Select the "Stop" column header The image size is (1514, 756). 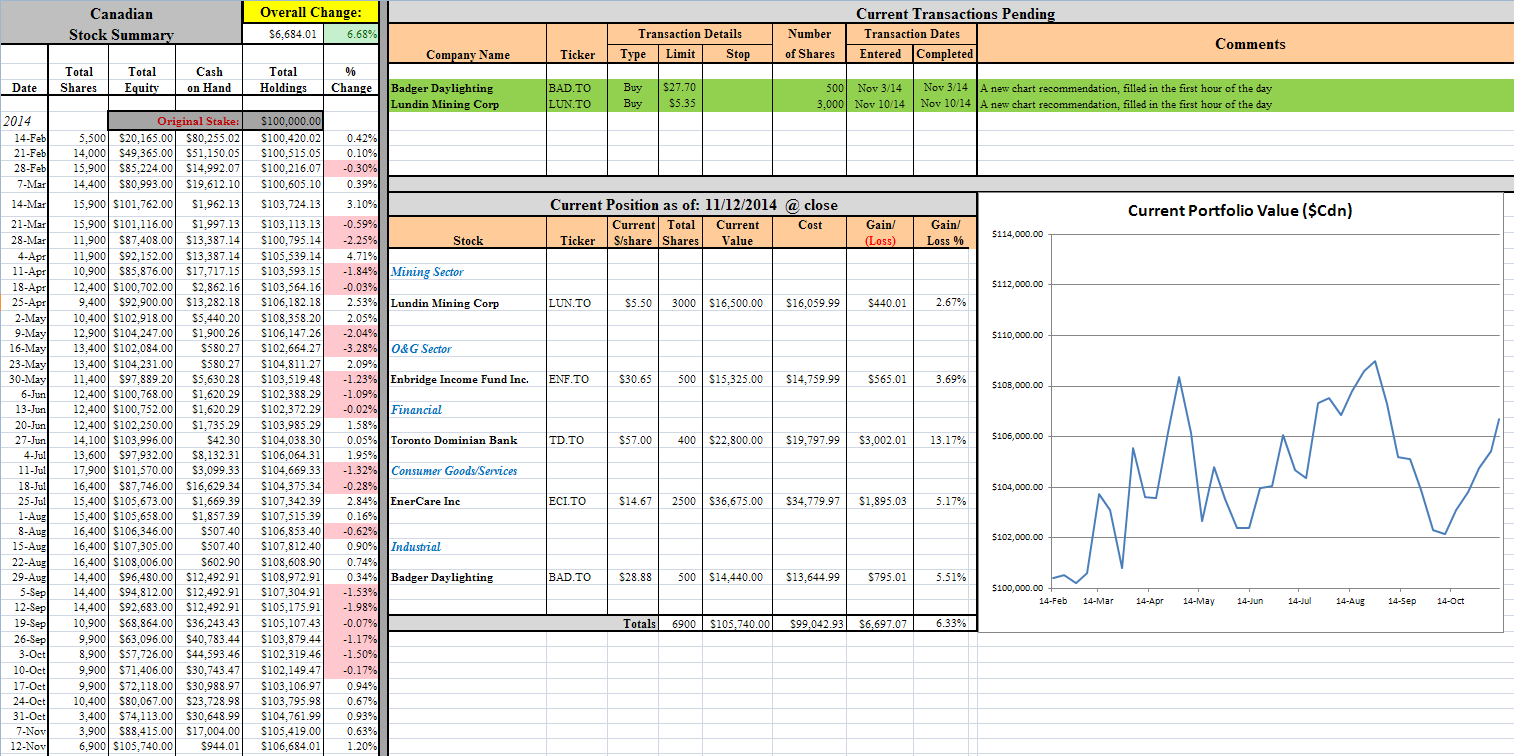point(738,54)
